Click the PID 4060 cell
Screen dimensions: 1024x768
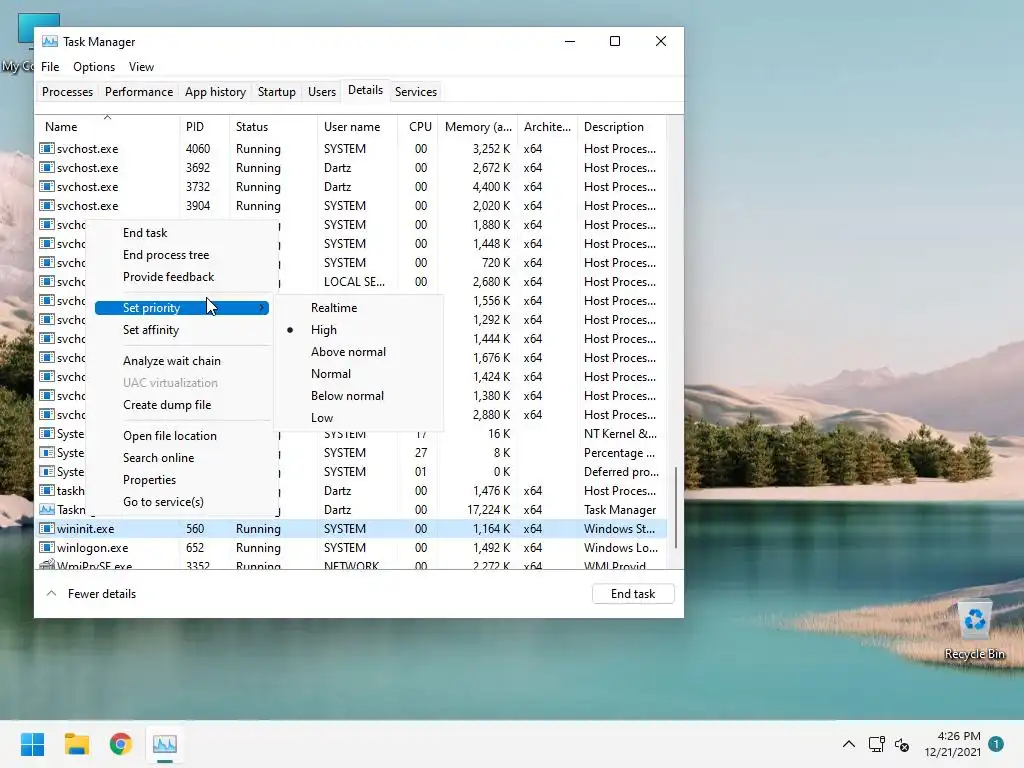click(x=198, y=148)
